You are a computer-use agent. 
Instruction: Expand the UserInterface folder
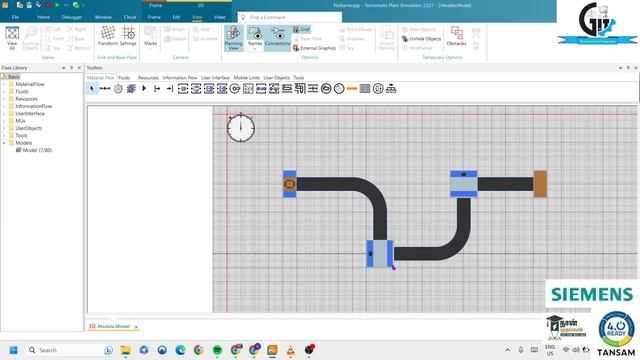[x=4, y=113]
